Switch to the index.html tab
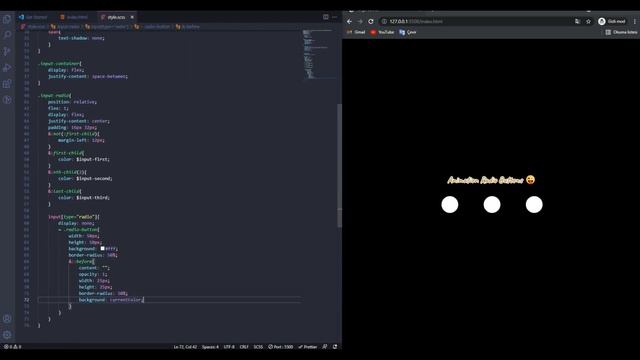640x360 pixels. click(x=74, y=17)
